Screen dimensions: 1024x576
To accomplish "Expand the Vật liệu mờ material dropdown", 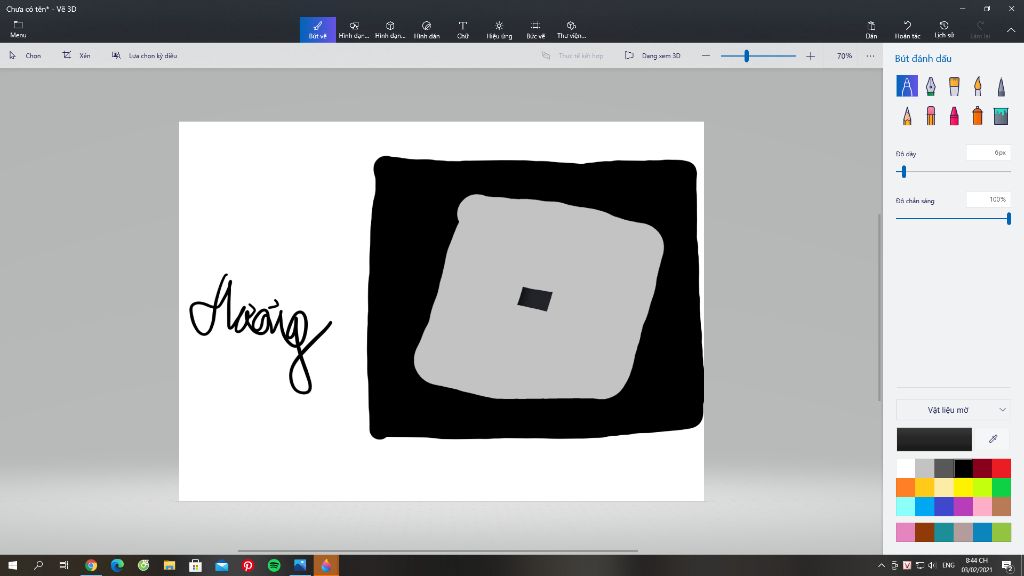I will [x=953, y=410].
